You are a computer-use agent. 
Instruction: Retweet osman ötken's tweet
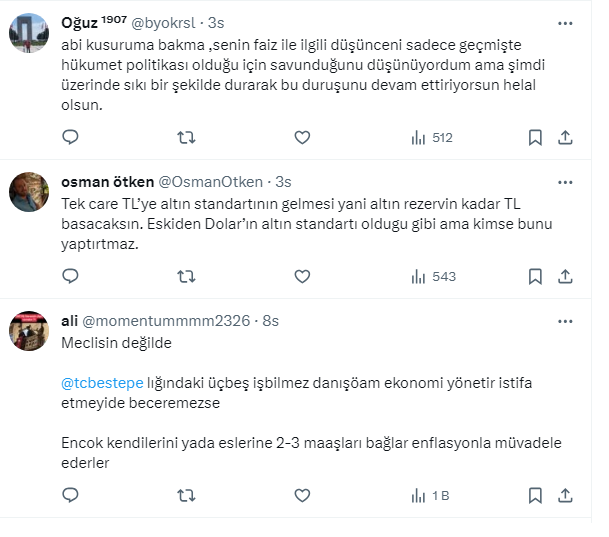pos(186,275)
